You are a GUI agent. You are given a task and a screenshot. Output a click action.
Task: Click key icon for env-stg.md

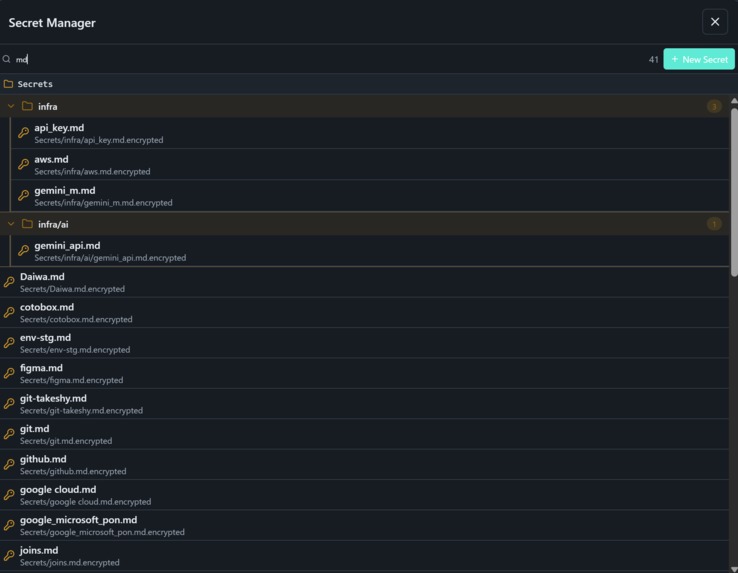(x=9, y=343)
